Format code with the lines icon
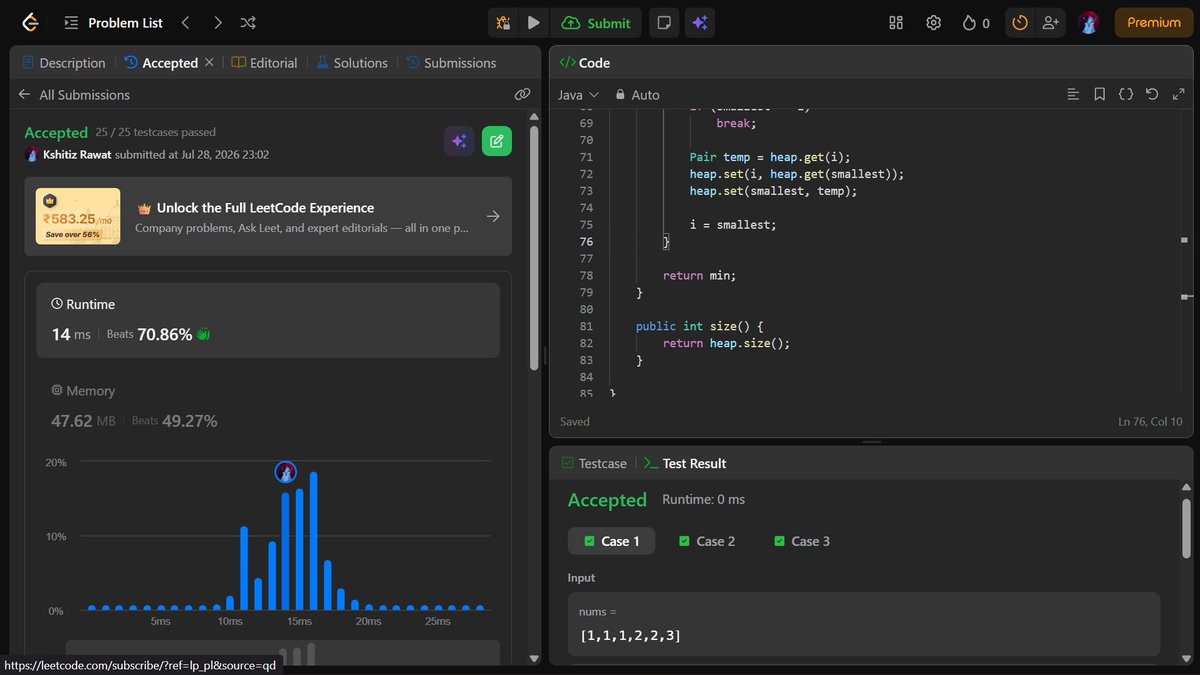The height and width of the screenshot is (675, 1200). coord(1073,94)
